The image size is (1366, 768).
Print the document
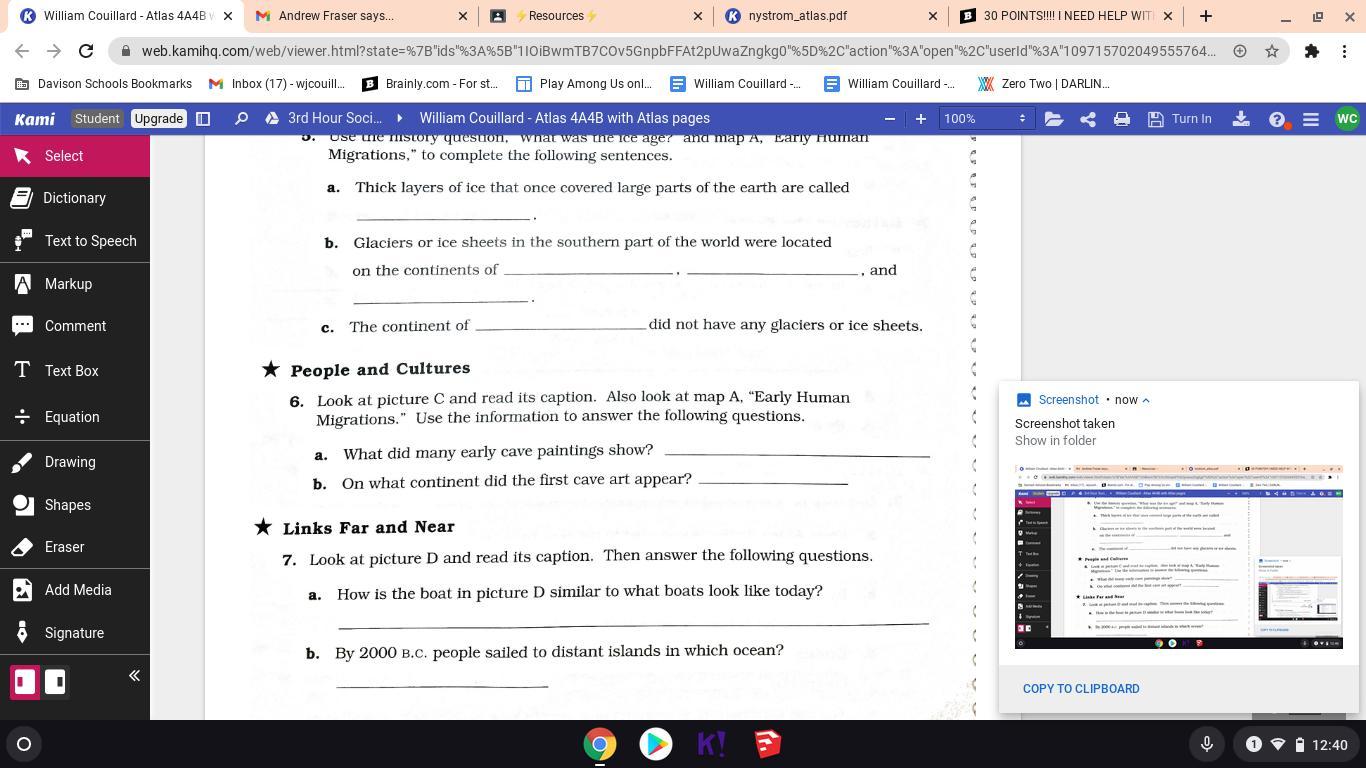point(1122,119)
